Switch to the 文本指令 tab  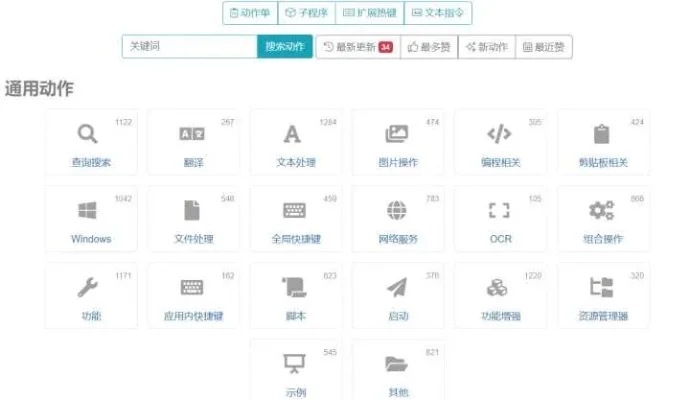pyautogui.click(x=438, y=13)
